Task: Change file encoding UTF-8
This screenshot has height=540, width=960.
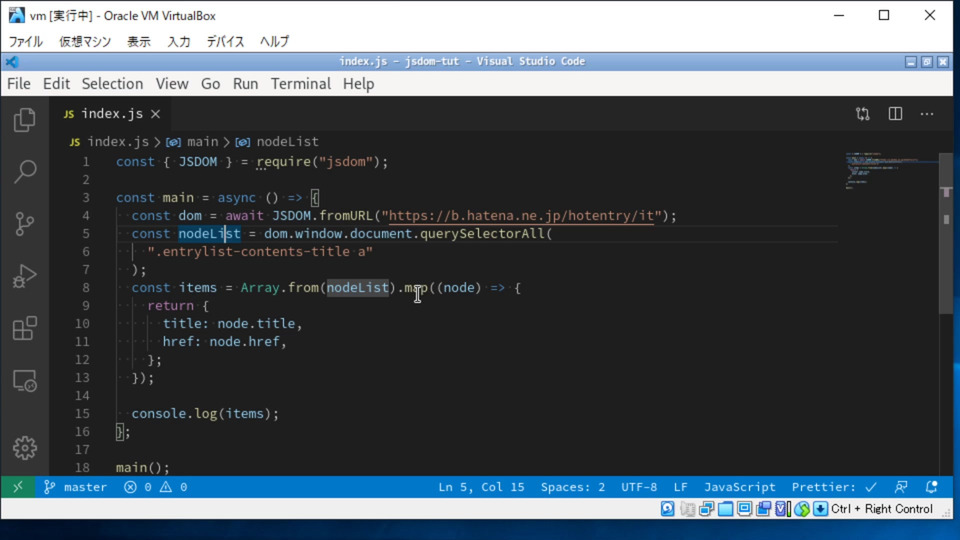Action: pos(639,487)
